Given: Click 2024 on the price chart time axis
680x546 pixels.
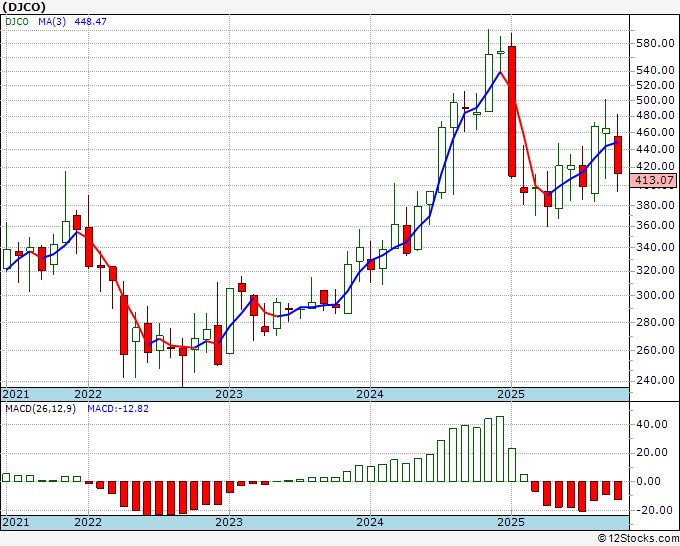Looking at the screenshot, I should (370, 394).
